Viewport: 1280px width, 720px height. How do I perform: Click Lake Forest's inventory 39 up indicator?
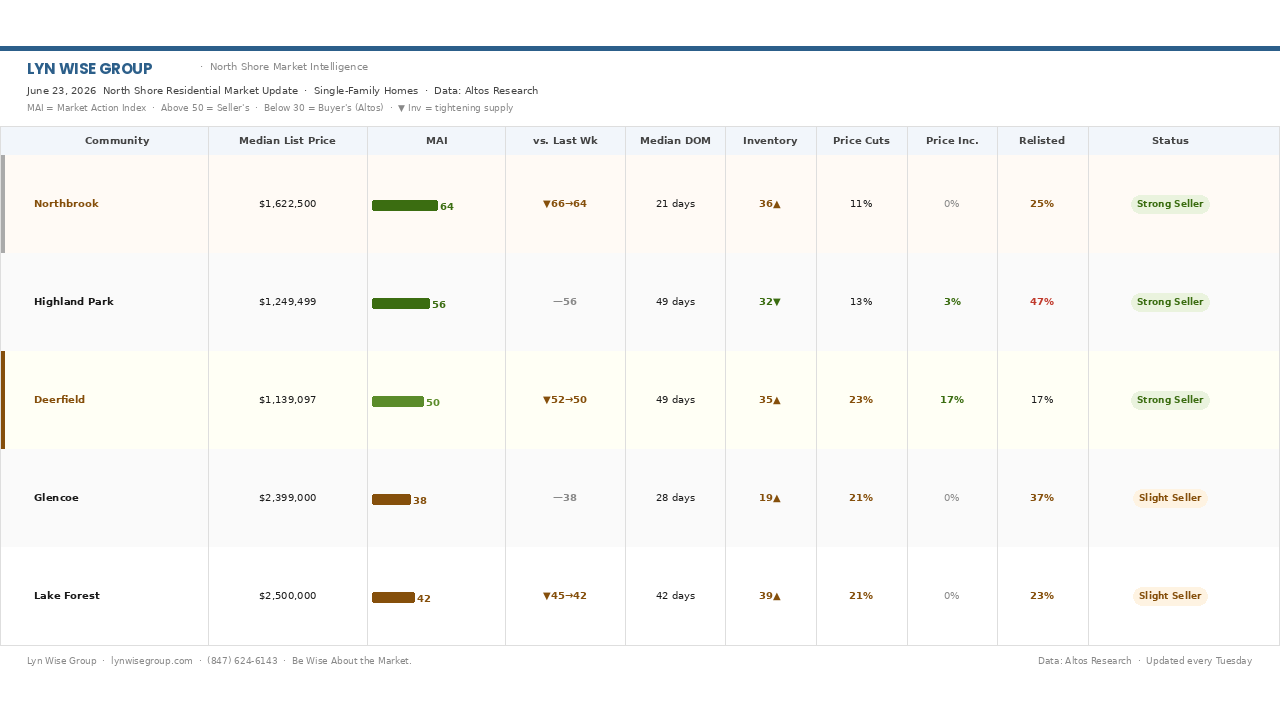[x=770, y=596]
